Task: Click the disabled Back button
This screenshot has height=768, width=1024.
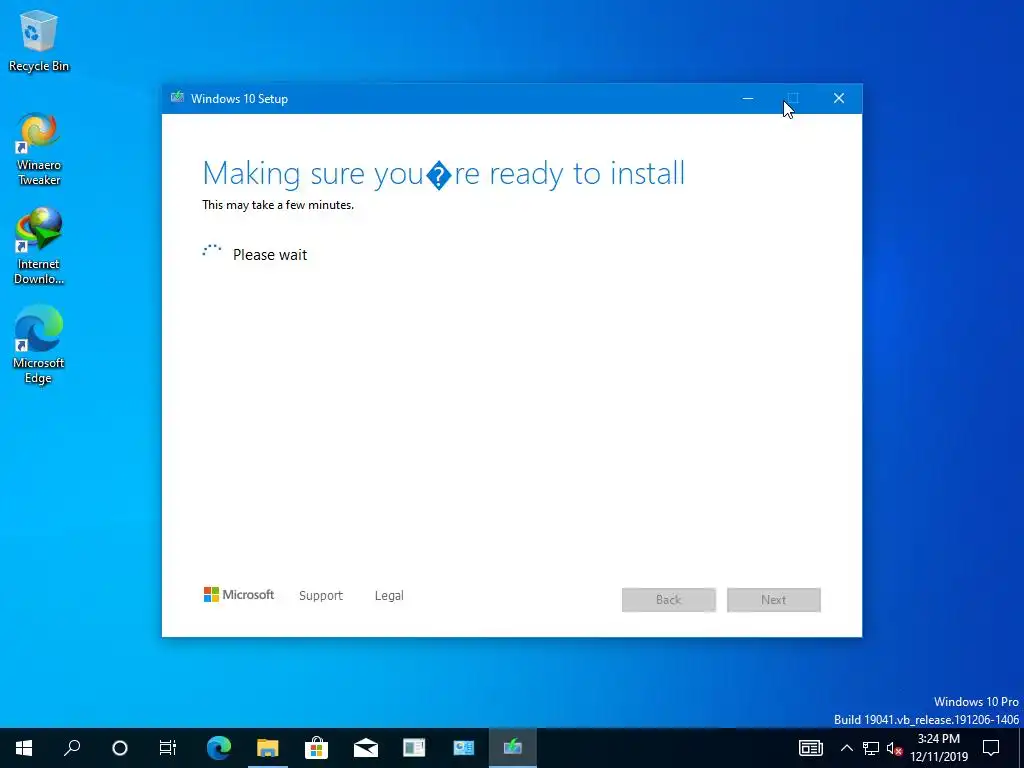Action: coord(669,600)
